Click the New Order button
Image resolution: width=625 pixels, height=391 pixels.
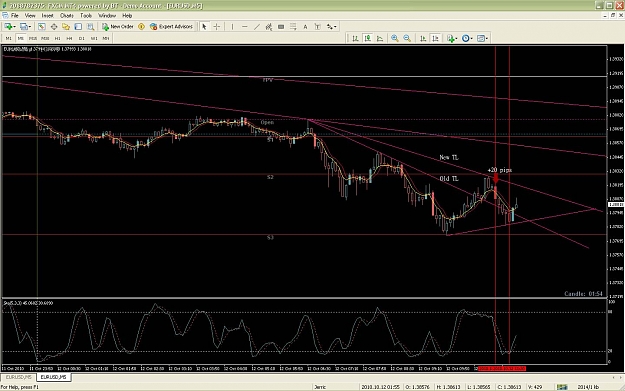tap(118, 27)
